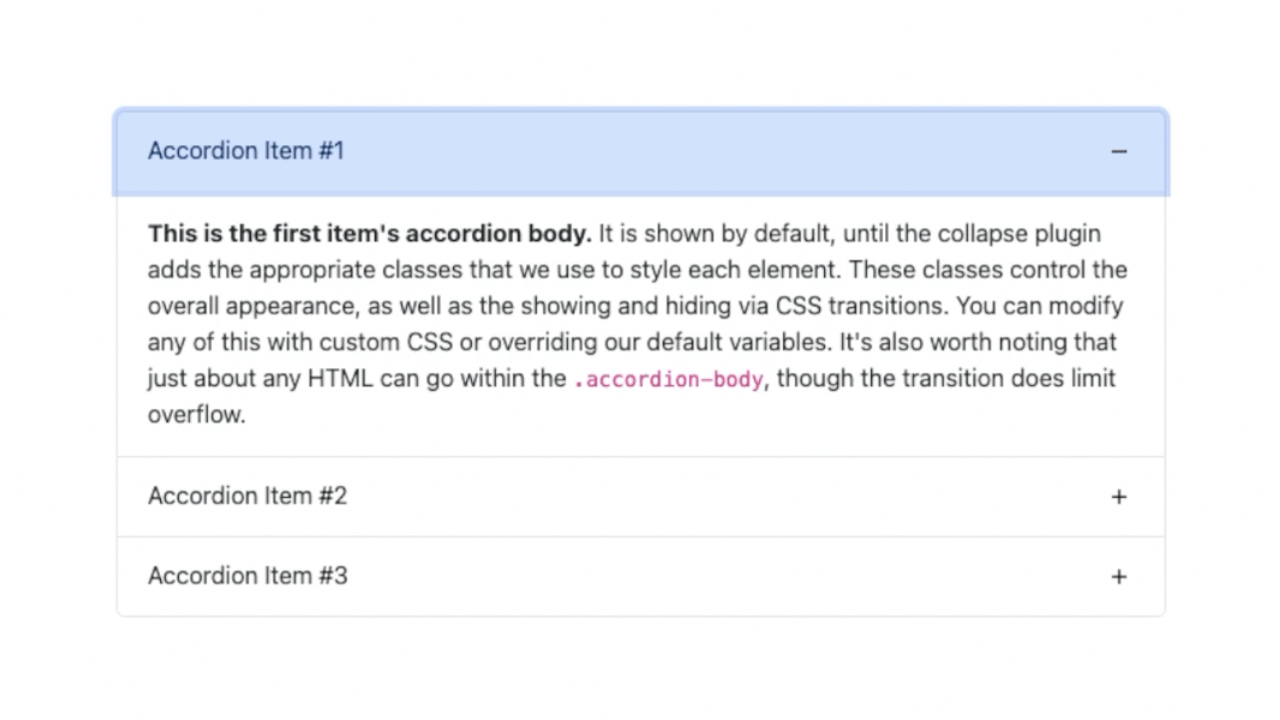This screenshot has height=720, width=1280.
Task: Collapse Accordion Item #1 with minus icon
Action: click(x=1118, y=151)
